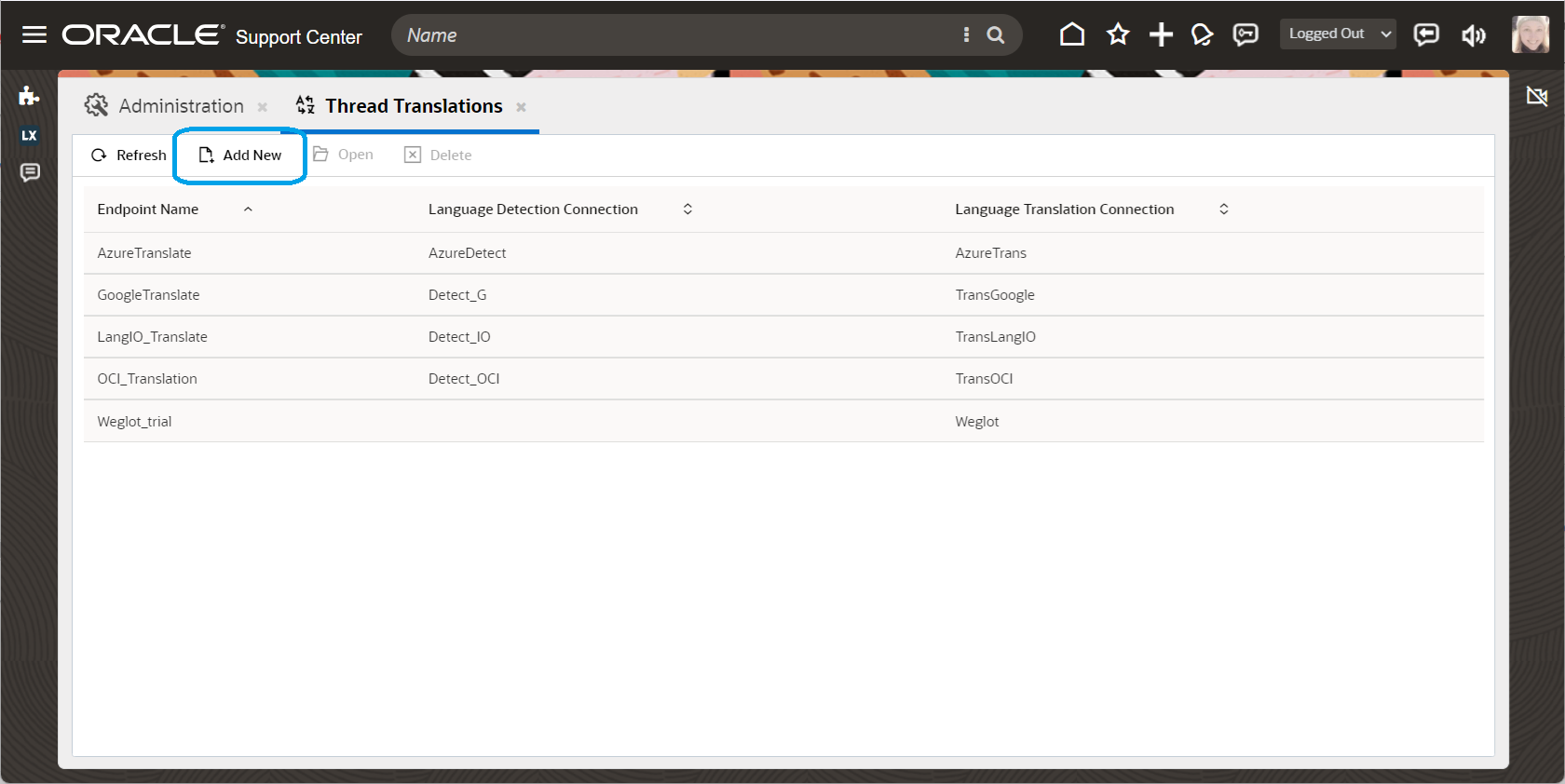Click the Open toolbar button

pos(343,155)
